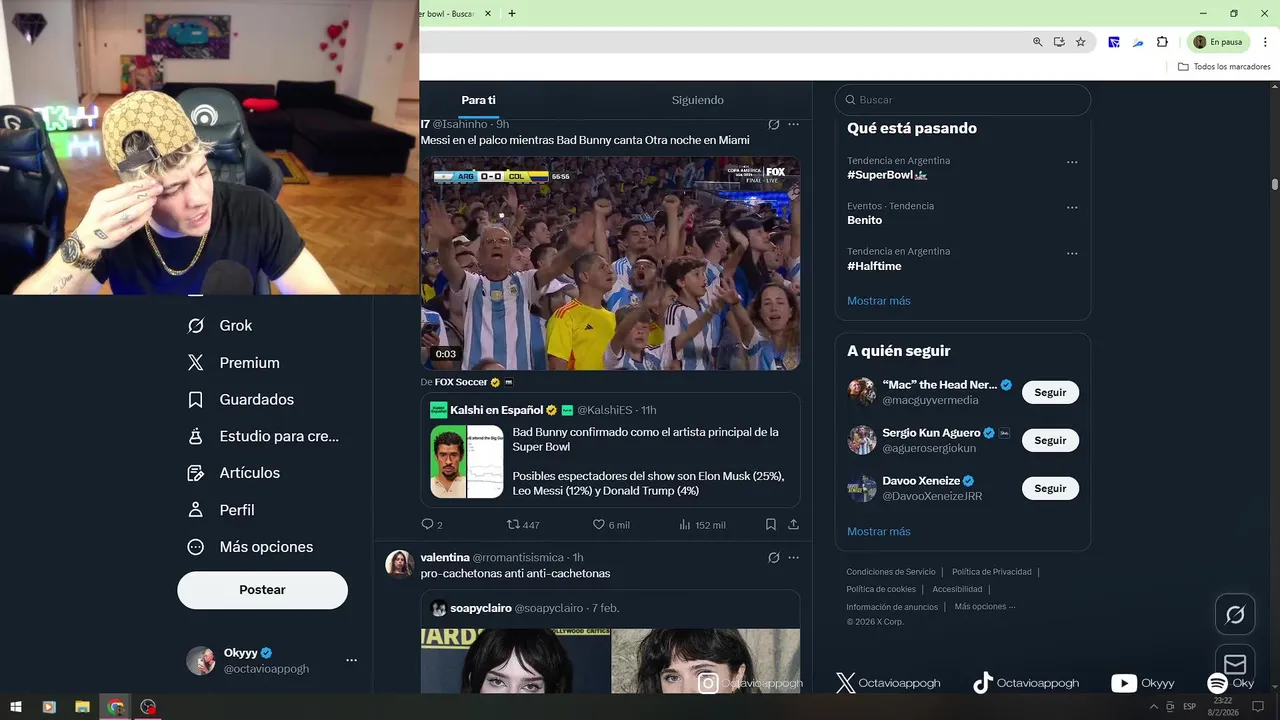Open File Explorer from the taskbar
Viewport: 1280px width, 720px height.
[82, 707]
